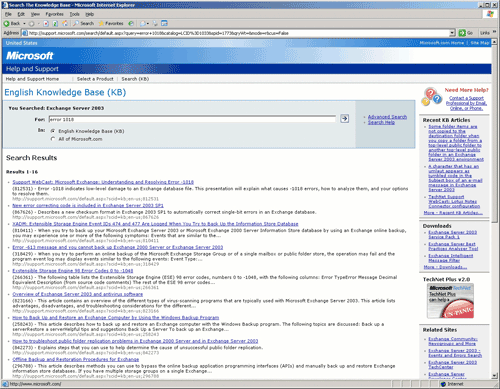Select All of Microsoft.com radio option
The image size is (500, 389).
point(53,139)
